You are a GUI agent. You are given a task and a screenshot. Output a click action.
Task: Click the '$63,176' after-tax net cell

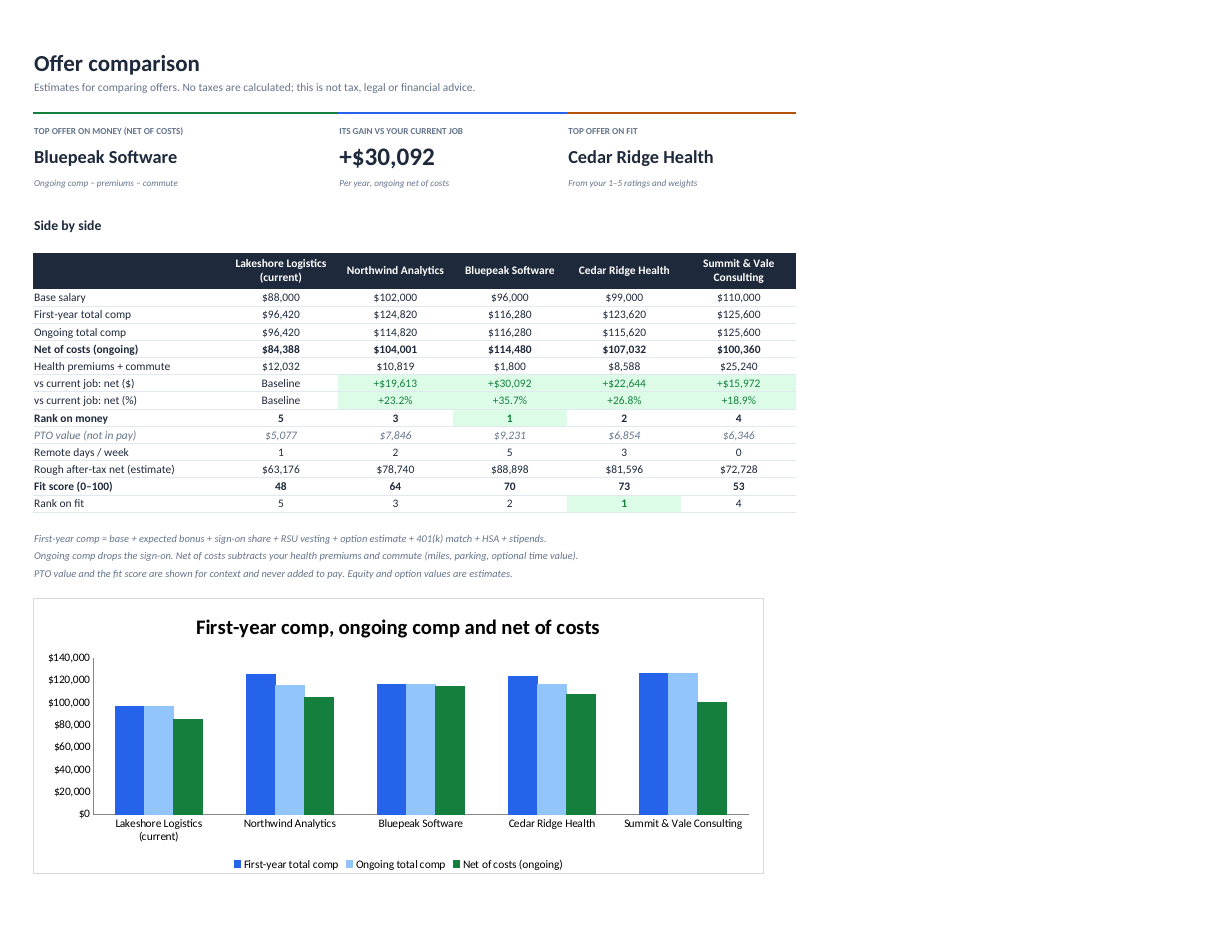[x=281, y=469]
